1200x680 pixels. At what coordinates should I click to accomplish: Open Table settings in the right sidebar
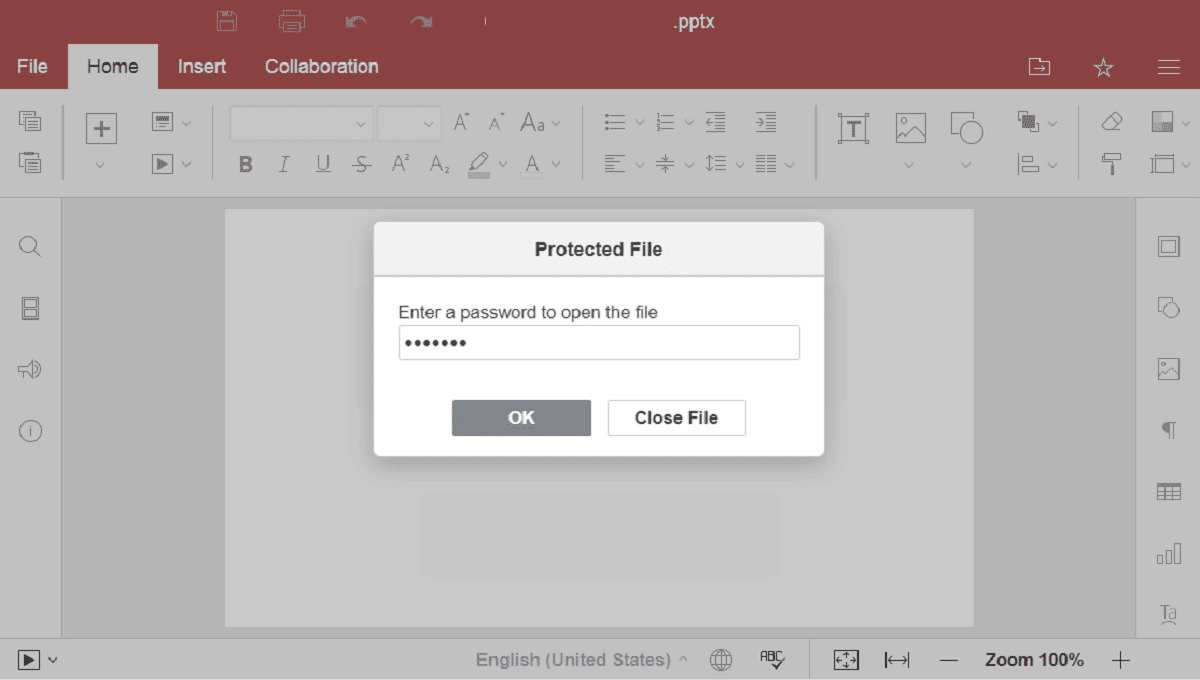point(1169,491)
